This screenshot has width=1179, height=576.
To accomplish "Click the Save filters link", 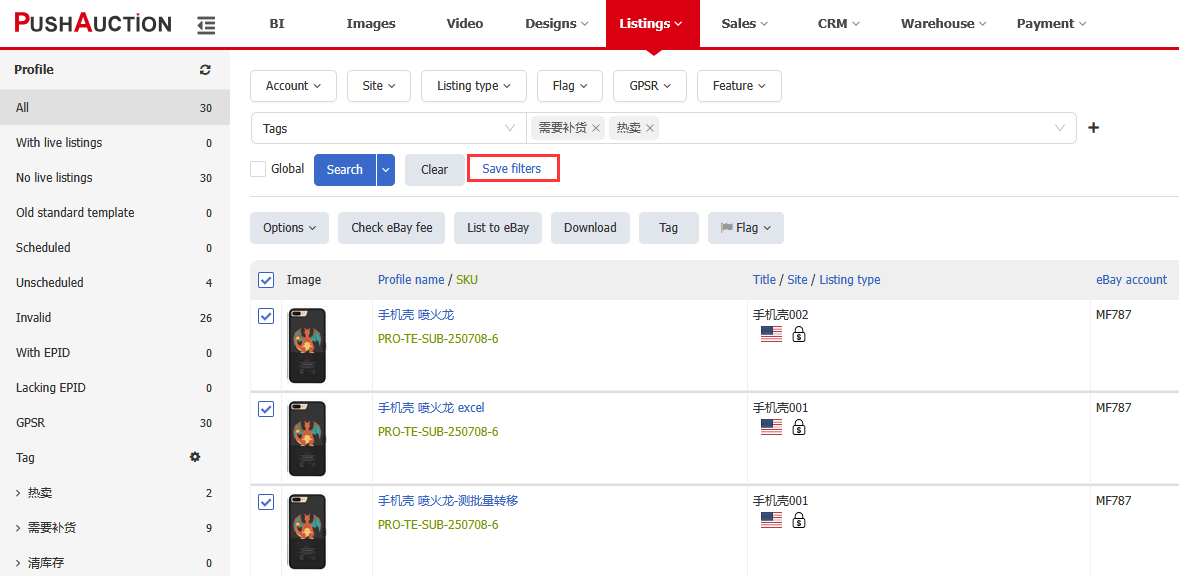I will click(x=511, y=168).
